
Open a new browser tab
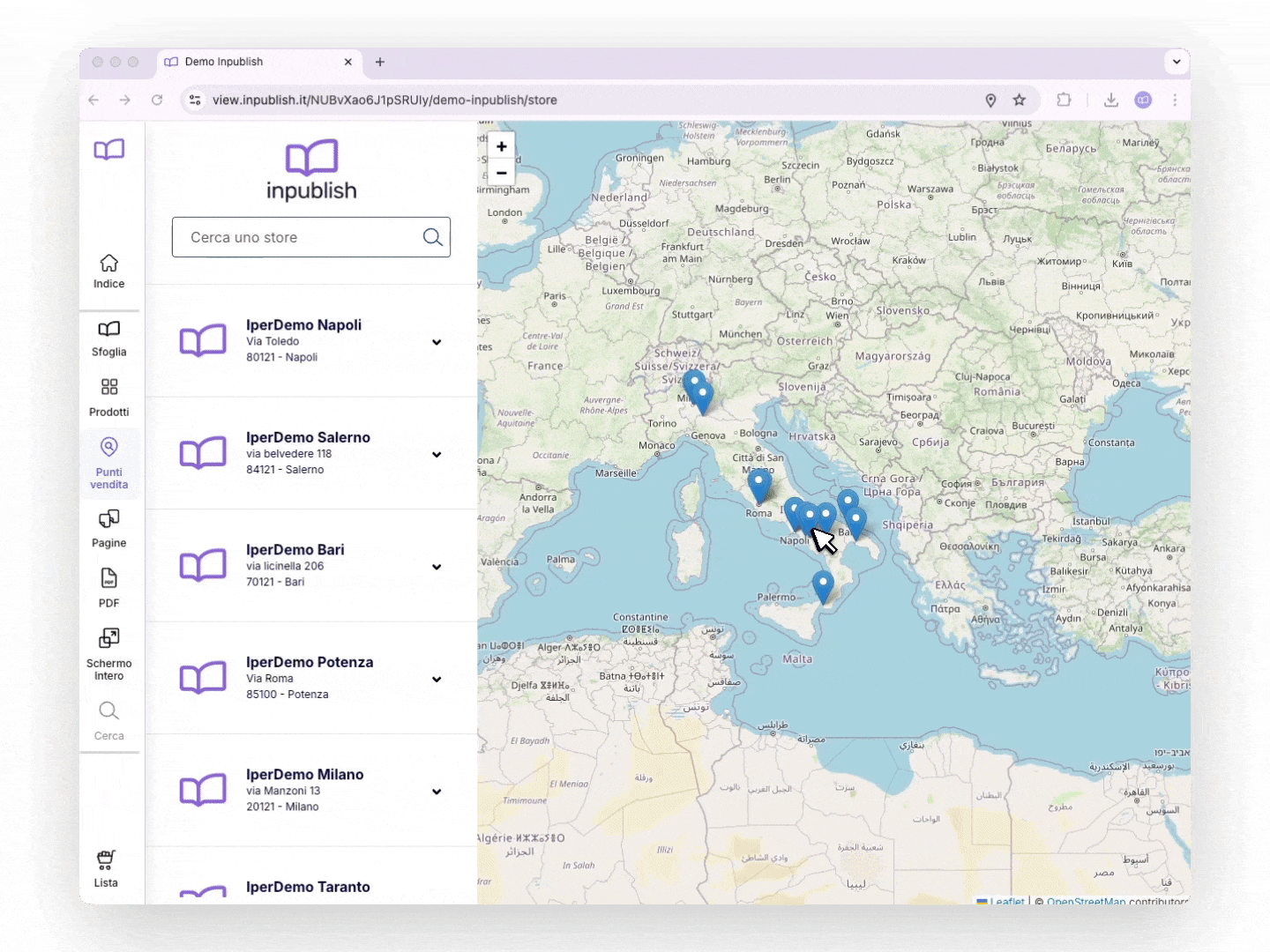click(x=380, y=62)
